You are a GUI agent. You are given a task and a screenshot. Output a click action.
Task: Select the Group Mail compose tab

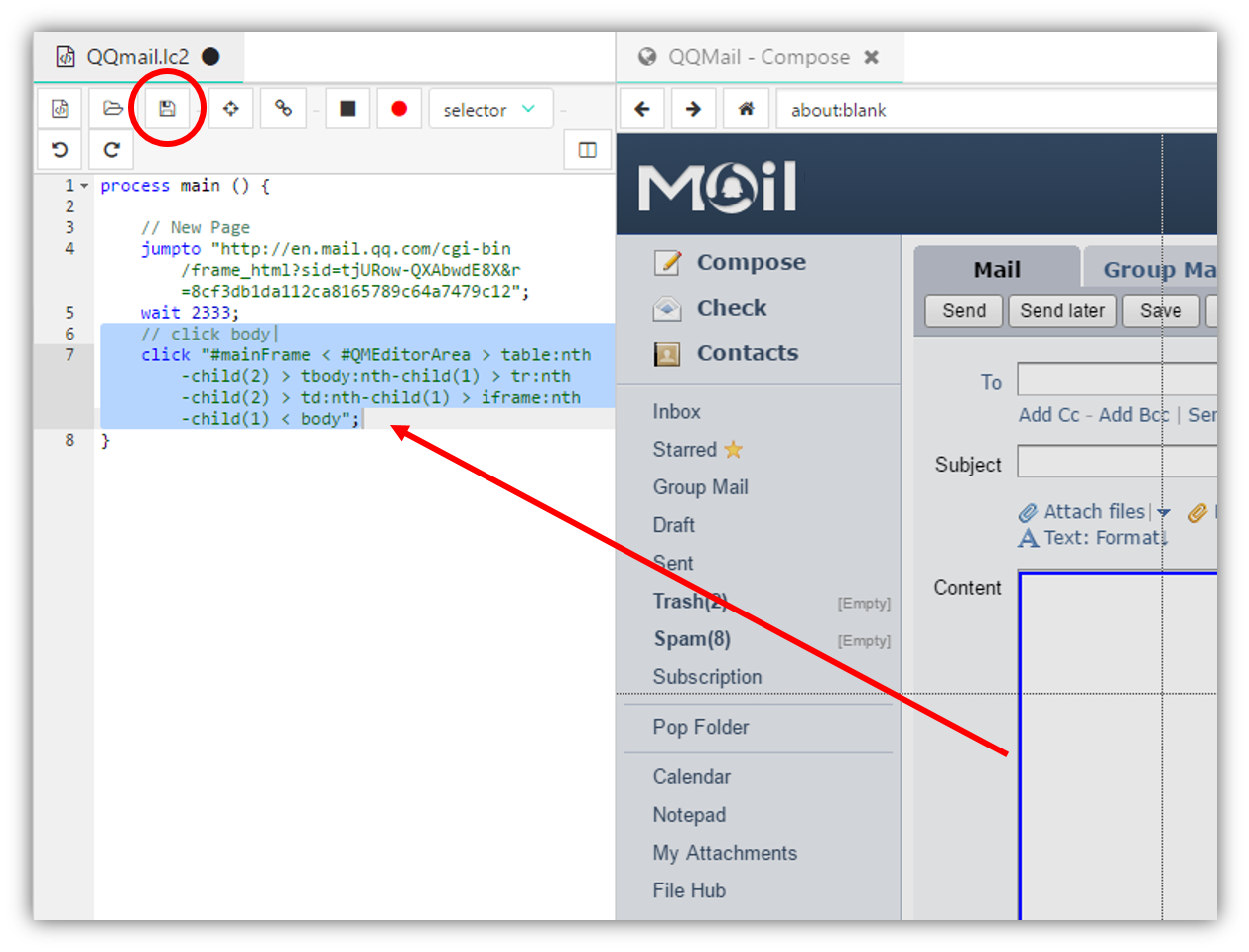[1152, 269]
